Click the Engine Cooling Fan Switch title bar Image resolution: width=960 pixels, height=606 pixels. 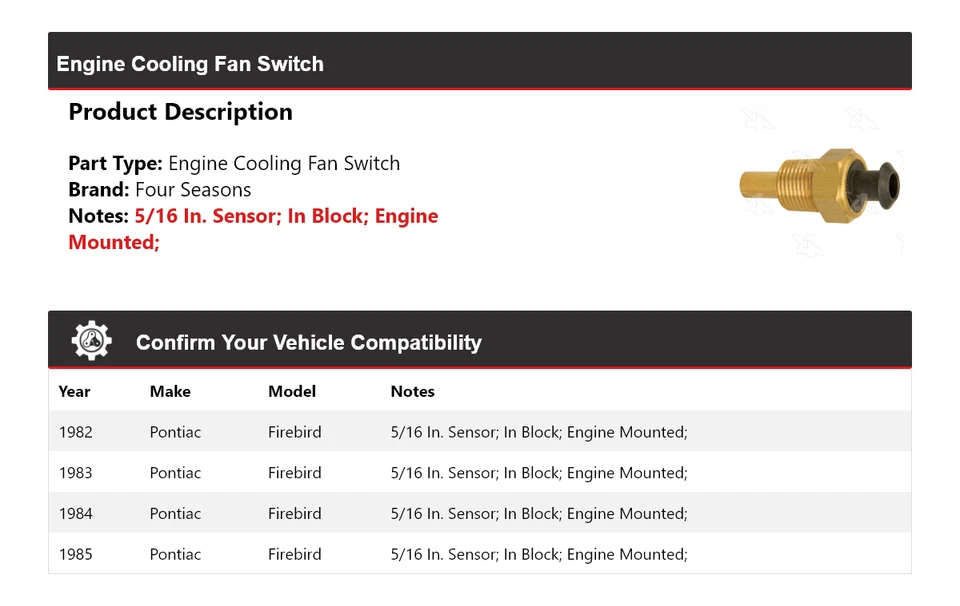click(190, 64)
